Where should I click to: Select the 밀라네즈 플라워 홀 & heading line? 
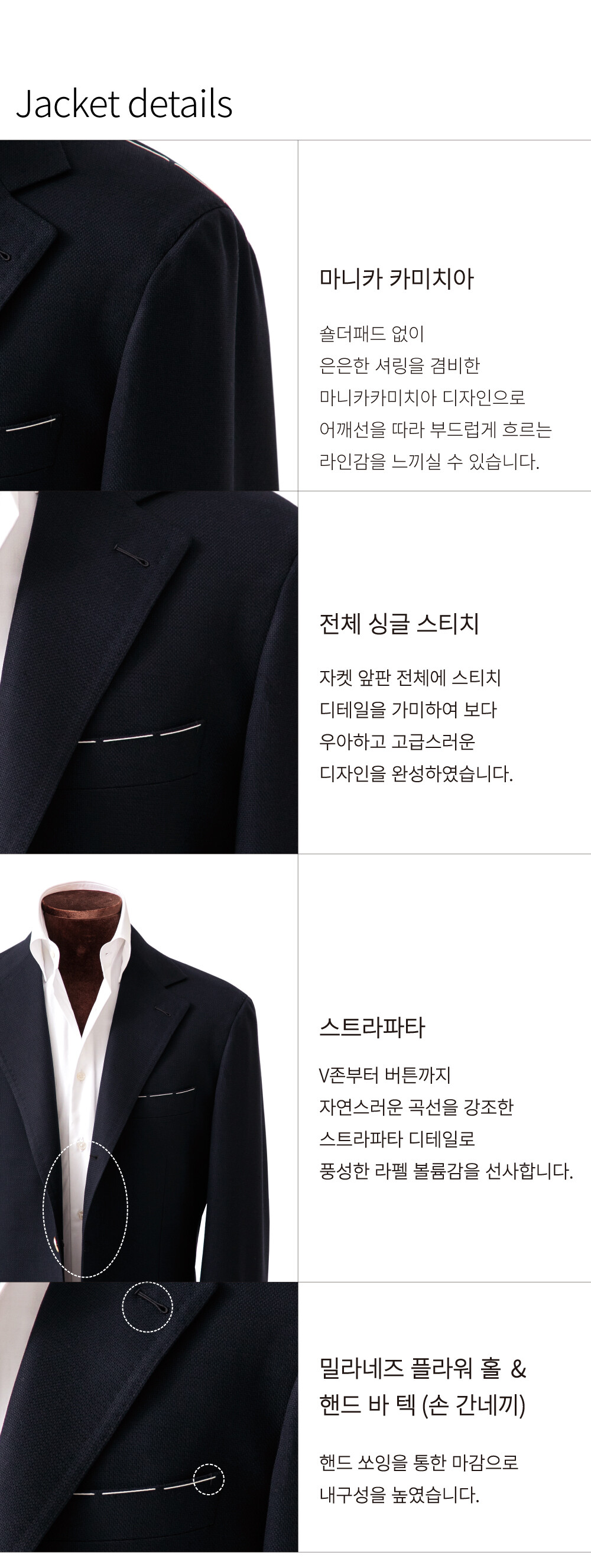[423, 1369]
